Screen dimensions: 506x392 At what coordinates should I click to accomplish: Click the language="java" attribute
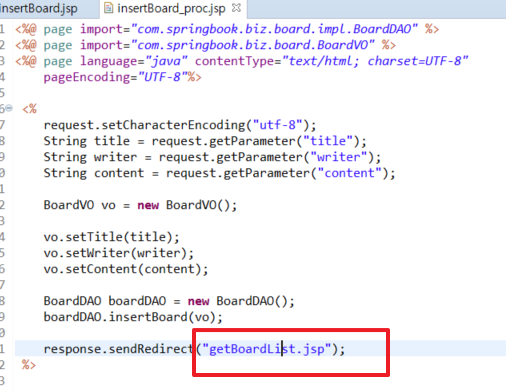134,61
